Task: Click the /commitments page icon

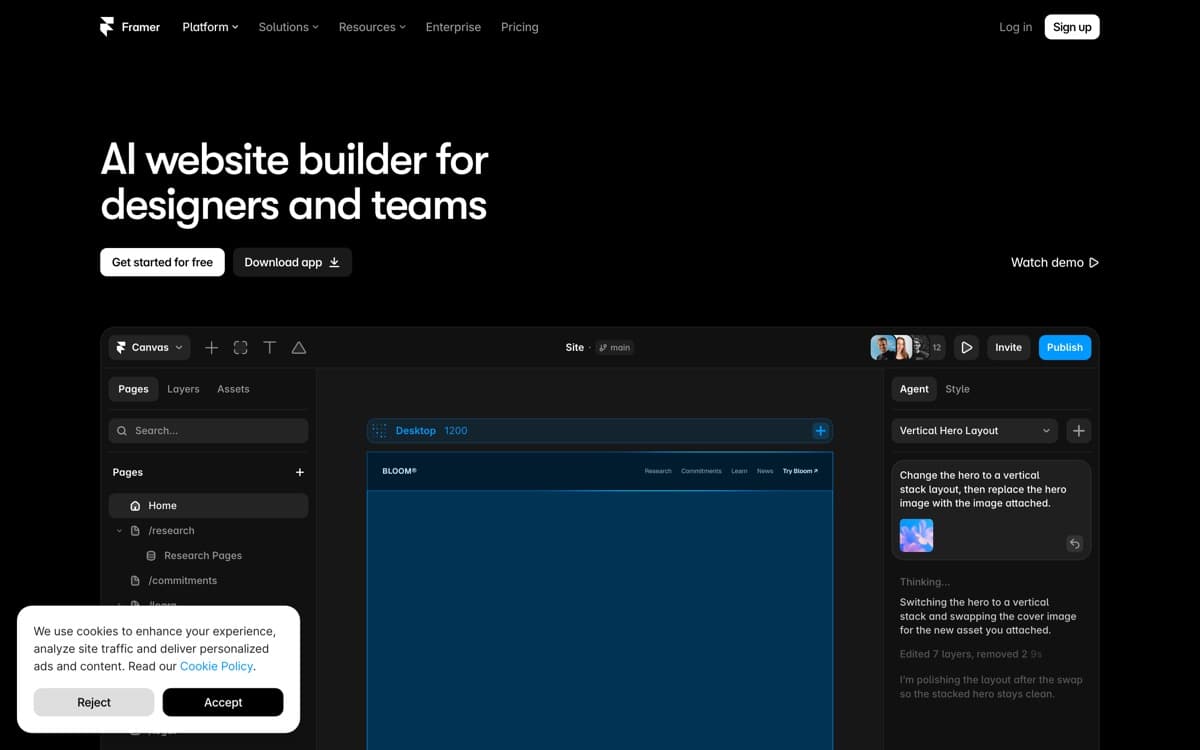Action: 135,580
